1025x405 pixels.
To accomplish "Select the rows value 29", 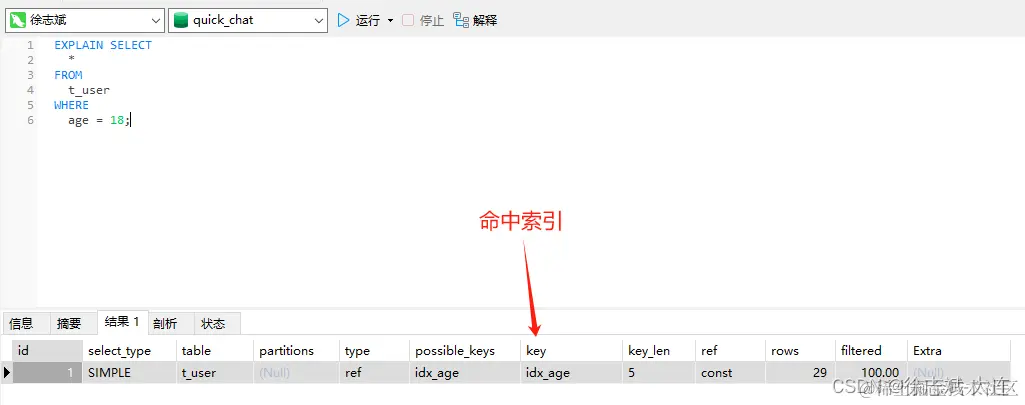I will pos(800,373).
